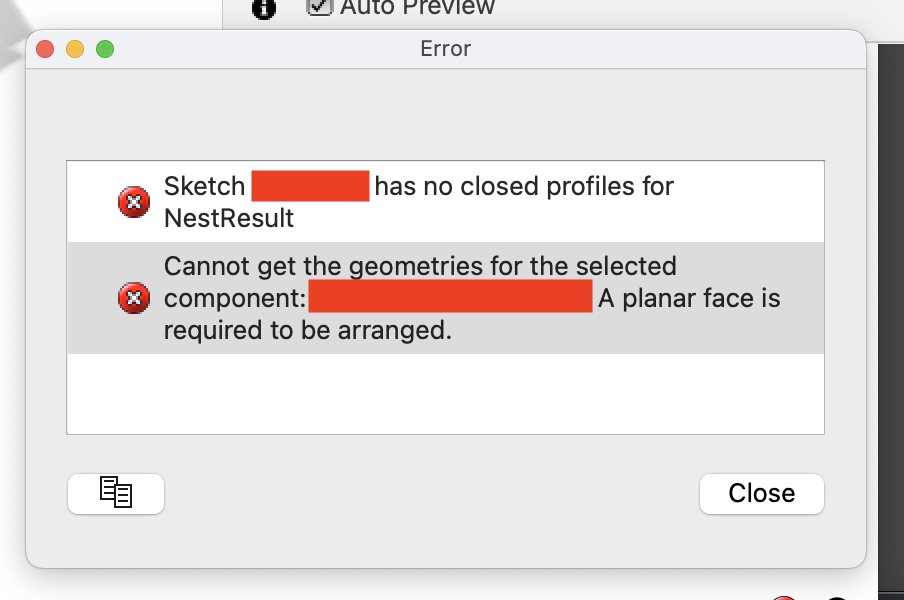Select the highlighted geometries error message row
Screen dimensions: 904x600
pos(446,297)
